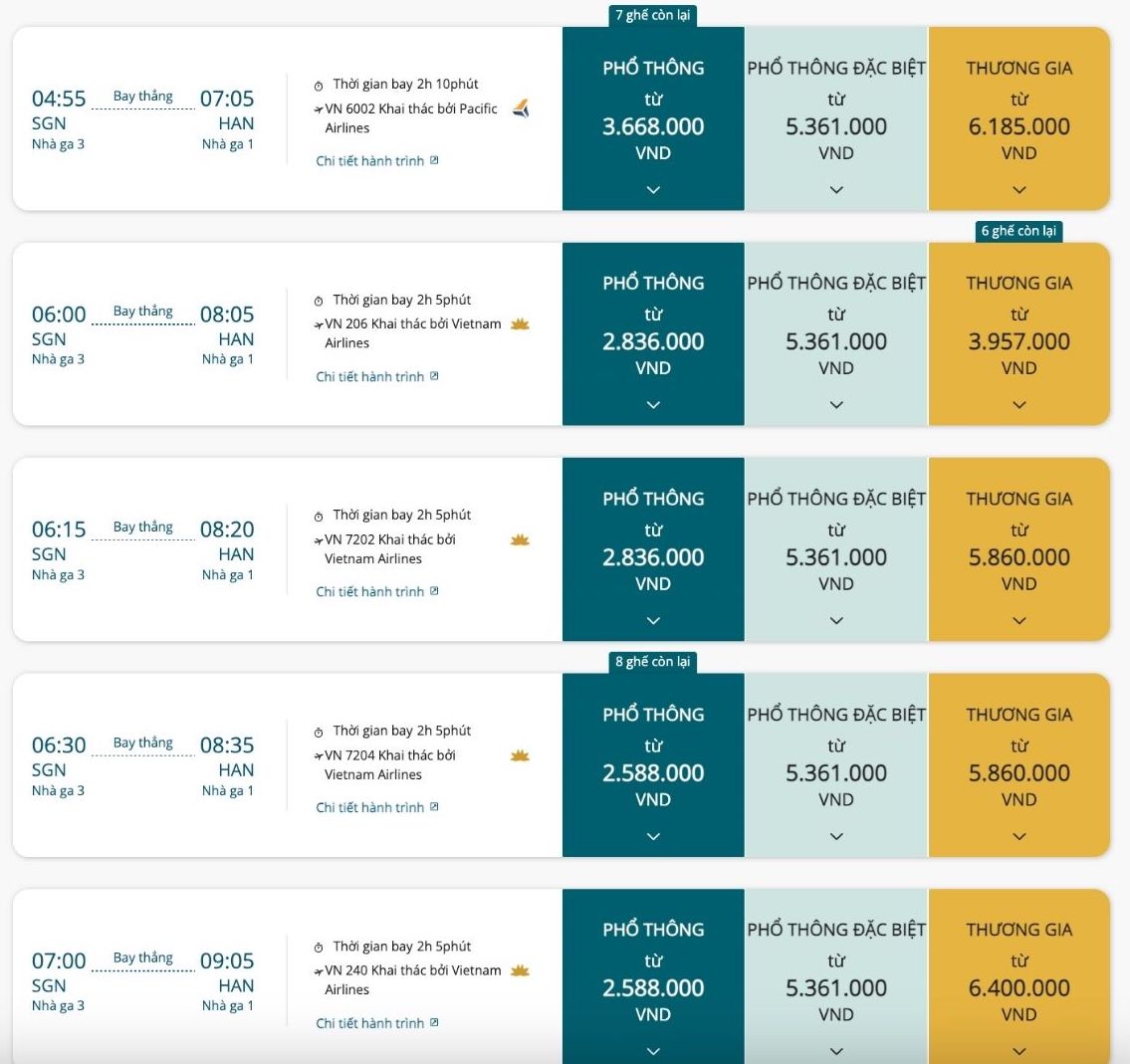1130x1064 pixels.
Task: Click lotus logo on VN 240 flight
Action: pos(520,971)
